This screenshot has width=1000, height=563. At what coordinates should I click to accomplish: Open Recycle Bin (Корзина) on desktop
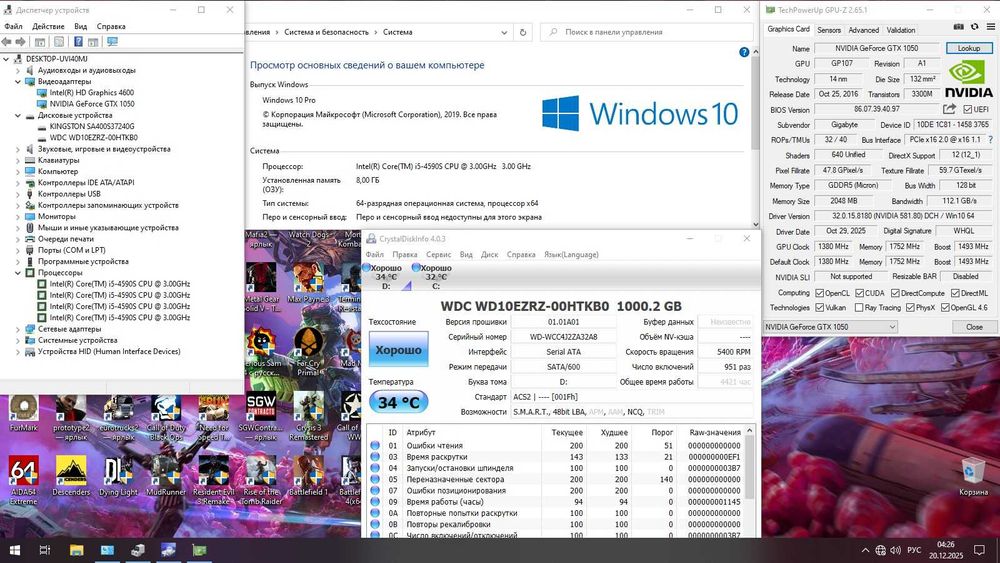click(x=973, y=477)
